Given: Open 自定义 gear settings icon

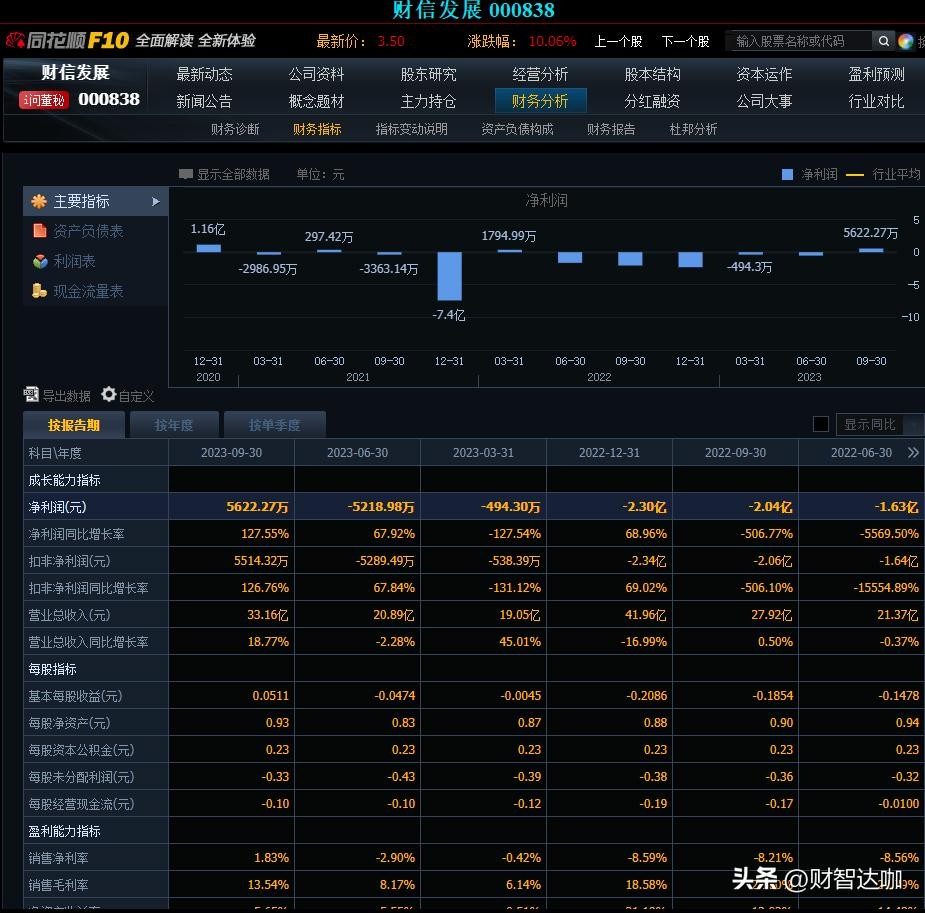Looking at the screenshot, I should [x=109, y=395].
